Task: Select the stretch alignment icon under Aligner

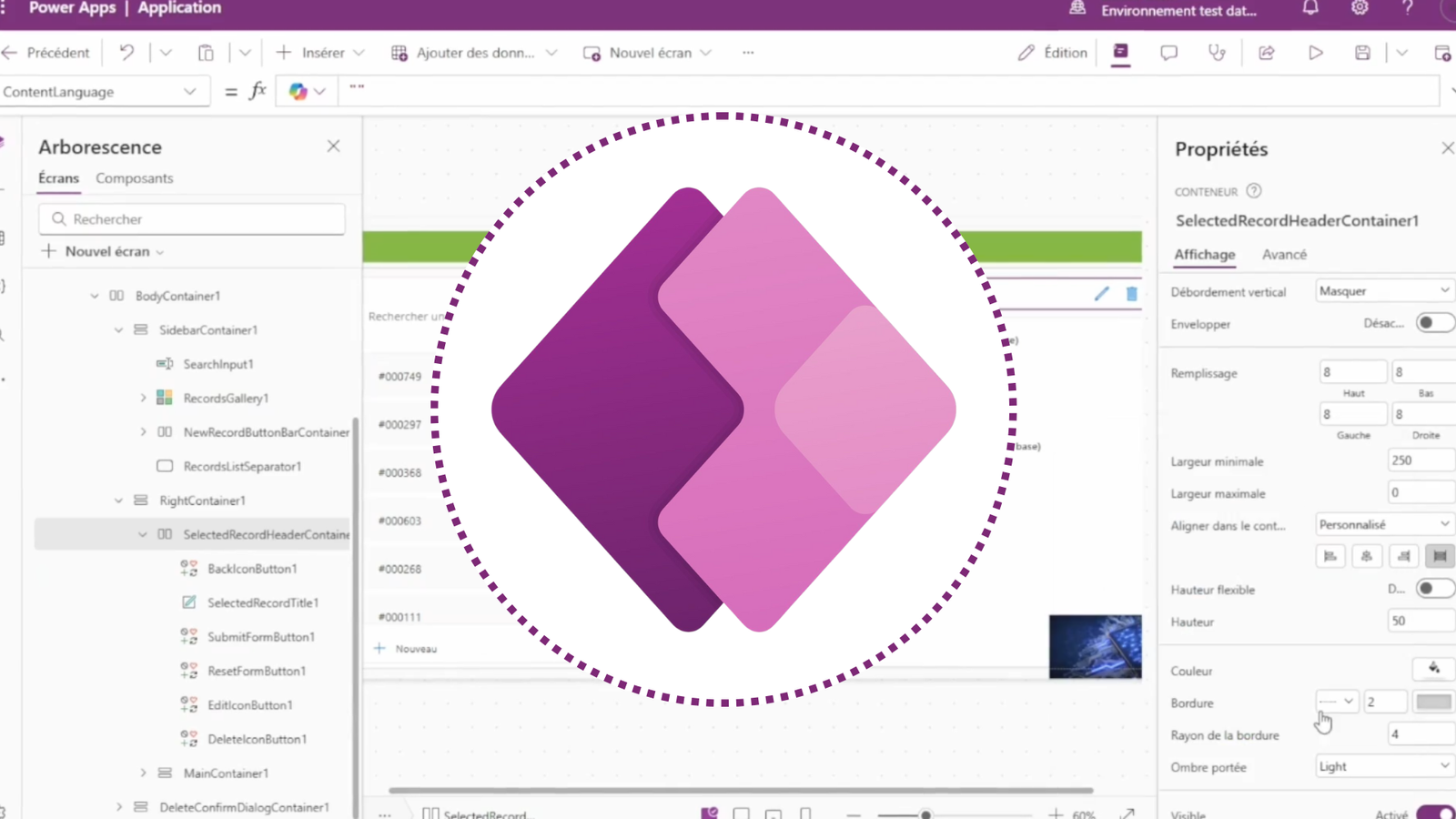Action: 1441,555
